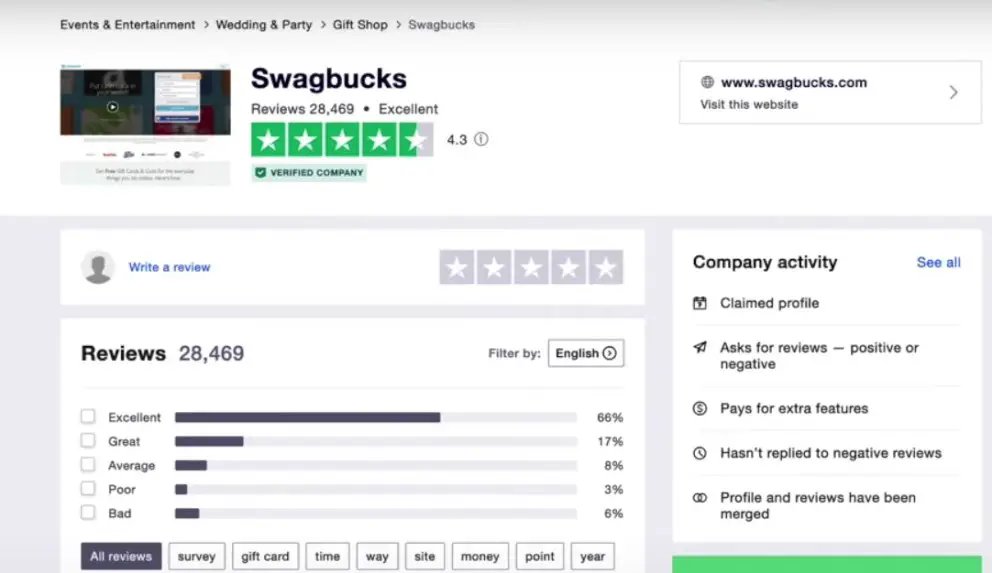992x573 pixels.
Task: Open the Write a review link
Action: point(170,267)
